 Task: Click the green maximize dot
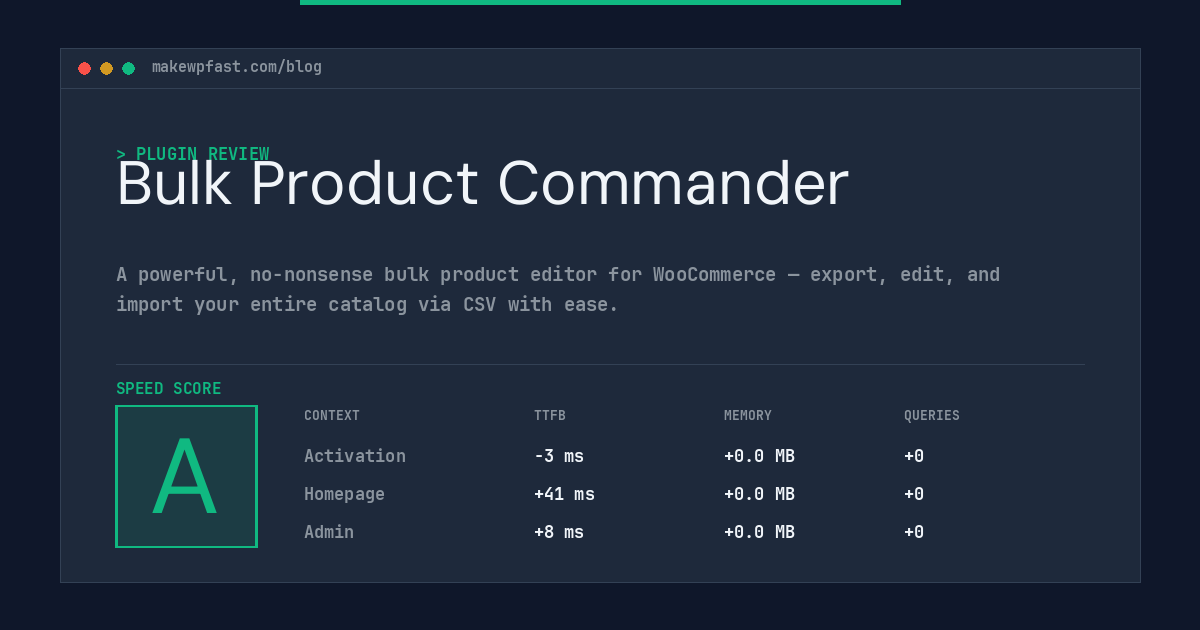pyautogui.click(x=128, y=68)
